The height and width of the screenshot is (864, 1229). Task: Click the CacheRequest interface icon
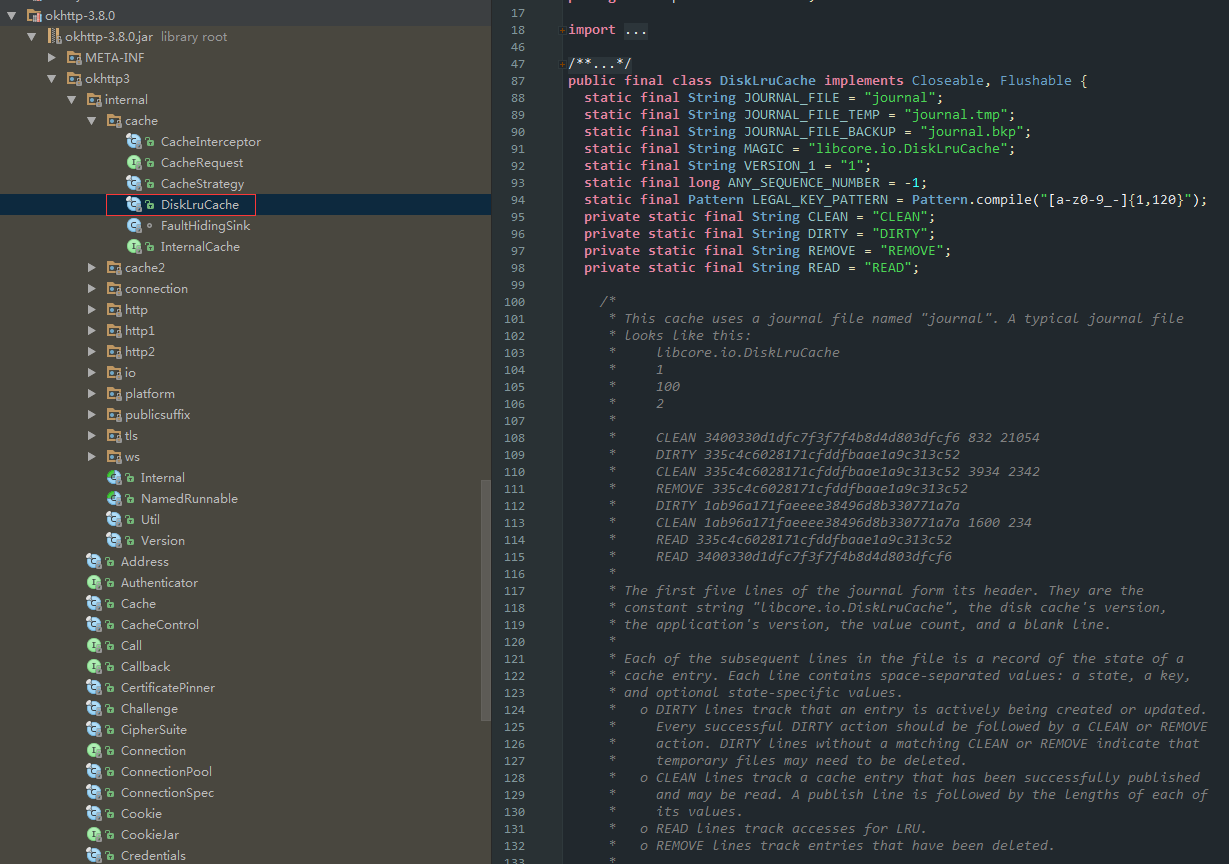coord(134,163)
